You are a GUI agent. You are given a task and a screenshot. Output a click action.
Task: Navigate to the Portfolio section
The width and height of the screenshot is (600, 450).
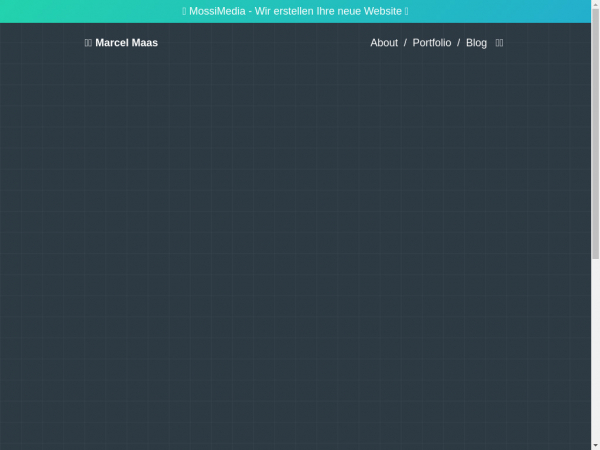point(431,43)
